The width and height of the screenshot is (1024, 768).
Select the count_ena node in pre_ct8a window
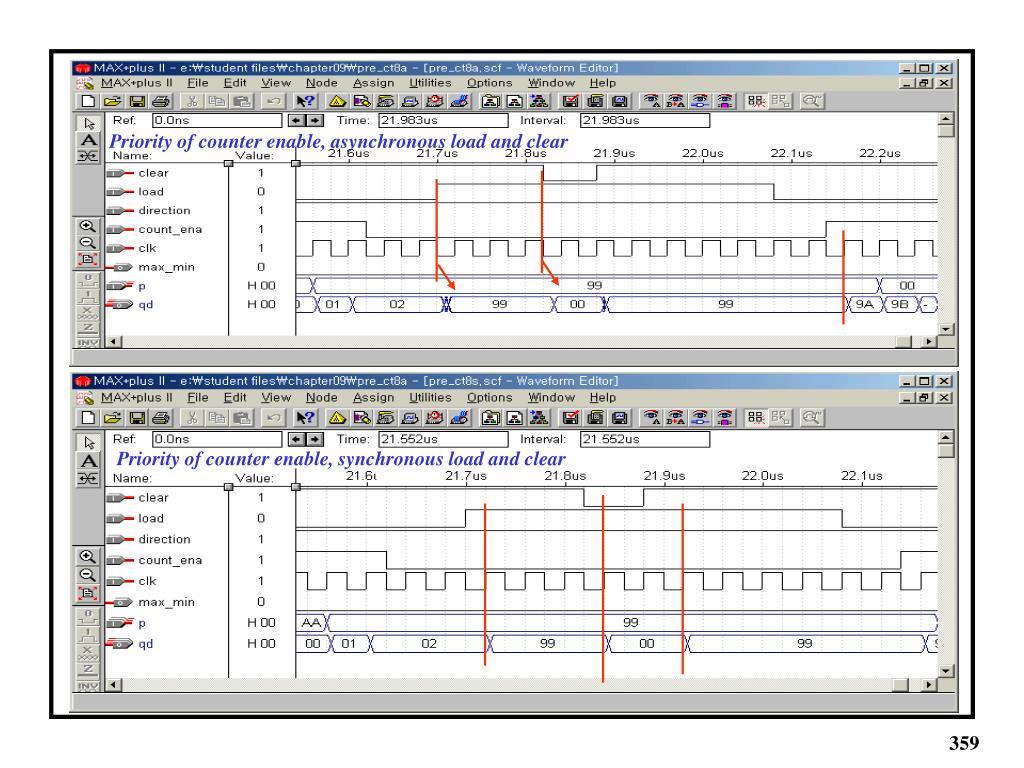tap(170, 229)
